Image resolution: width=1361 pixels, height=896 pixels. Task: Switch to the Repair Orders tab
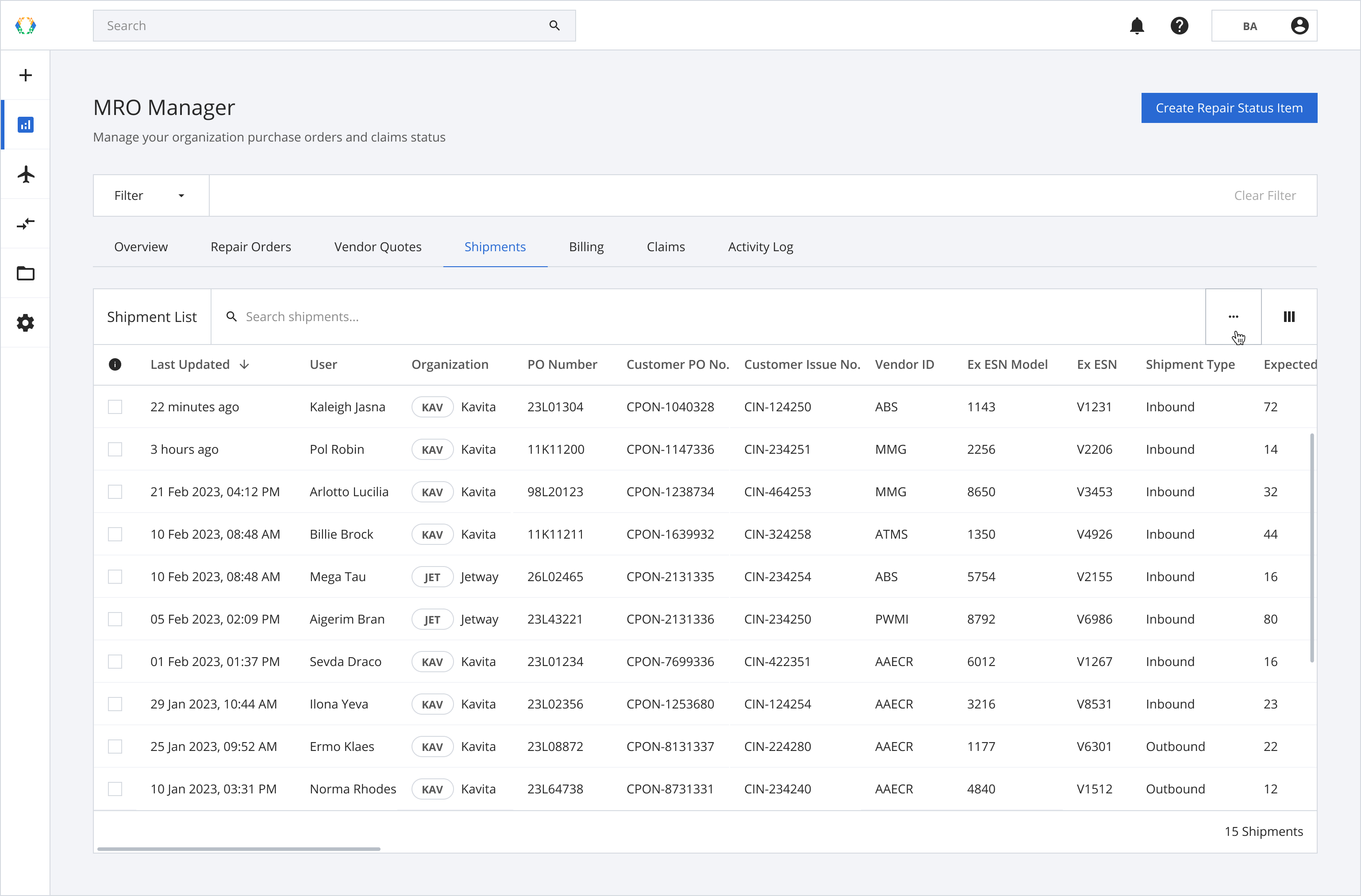[x=250, y=247]
